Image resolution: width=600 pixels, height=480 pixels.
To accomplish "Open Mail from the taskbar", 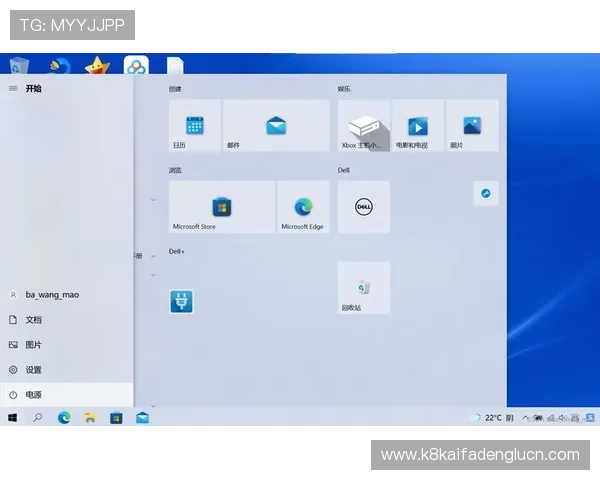I will [142, 418].
